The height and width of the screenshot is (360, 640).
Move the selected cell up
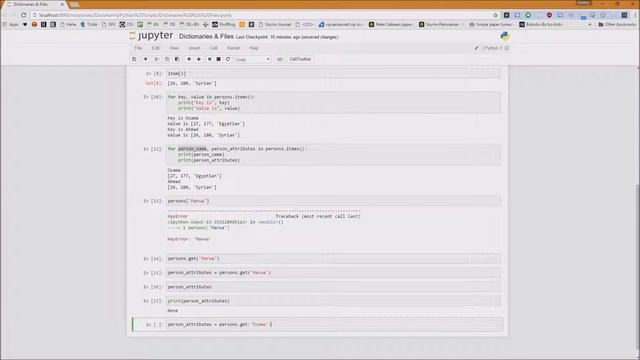pos(189,59)
